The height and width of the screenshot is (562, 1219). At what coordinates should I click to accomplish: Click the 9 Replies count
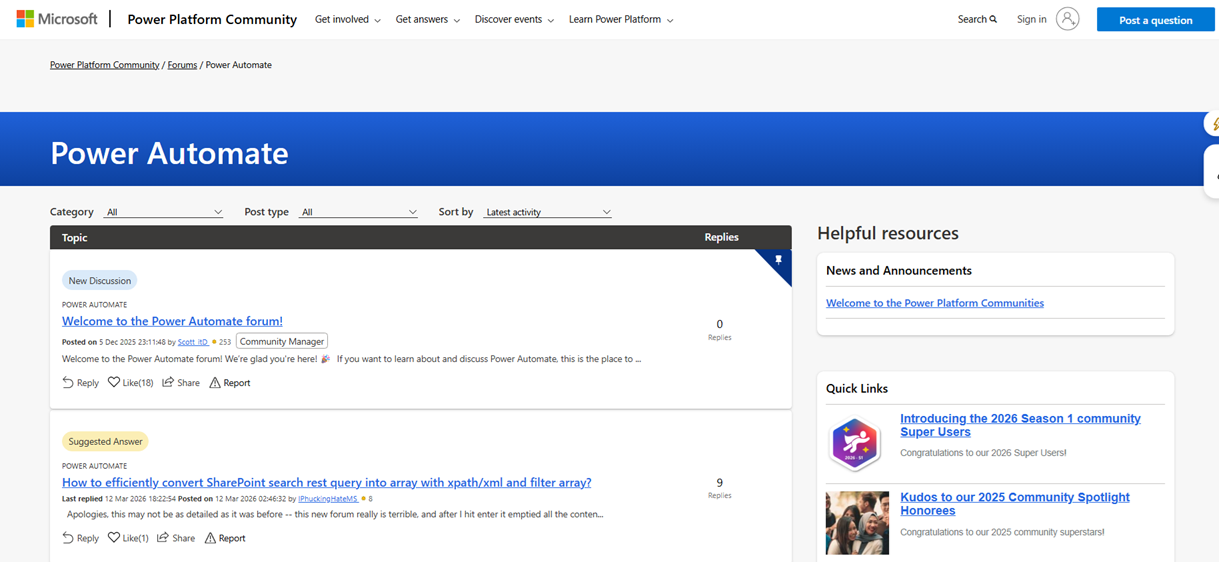720,488
